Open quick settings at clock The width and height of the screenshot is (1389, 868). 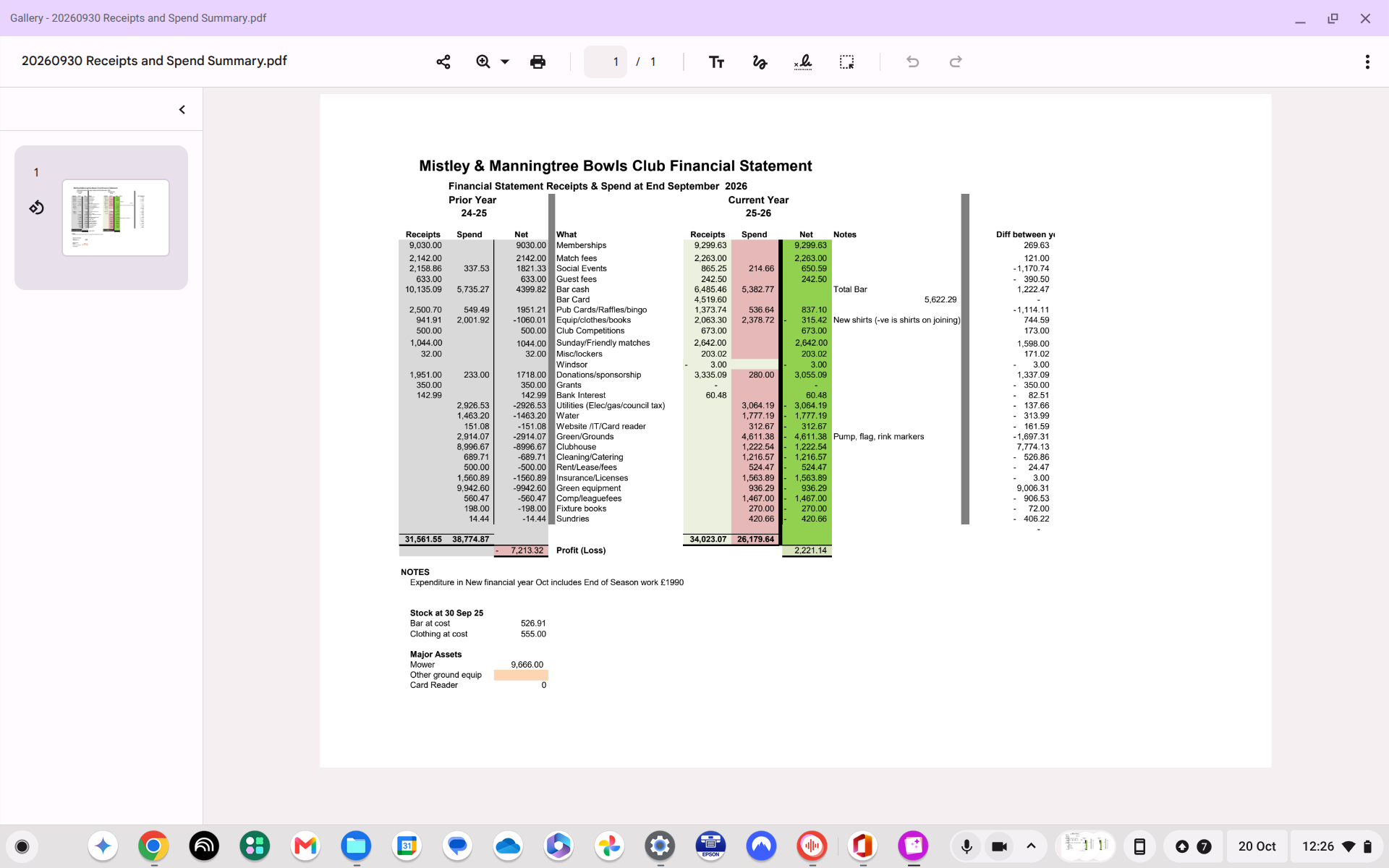pos(1337,846)
